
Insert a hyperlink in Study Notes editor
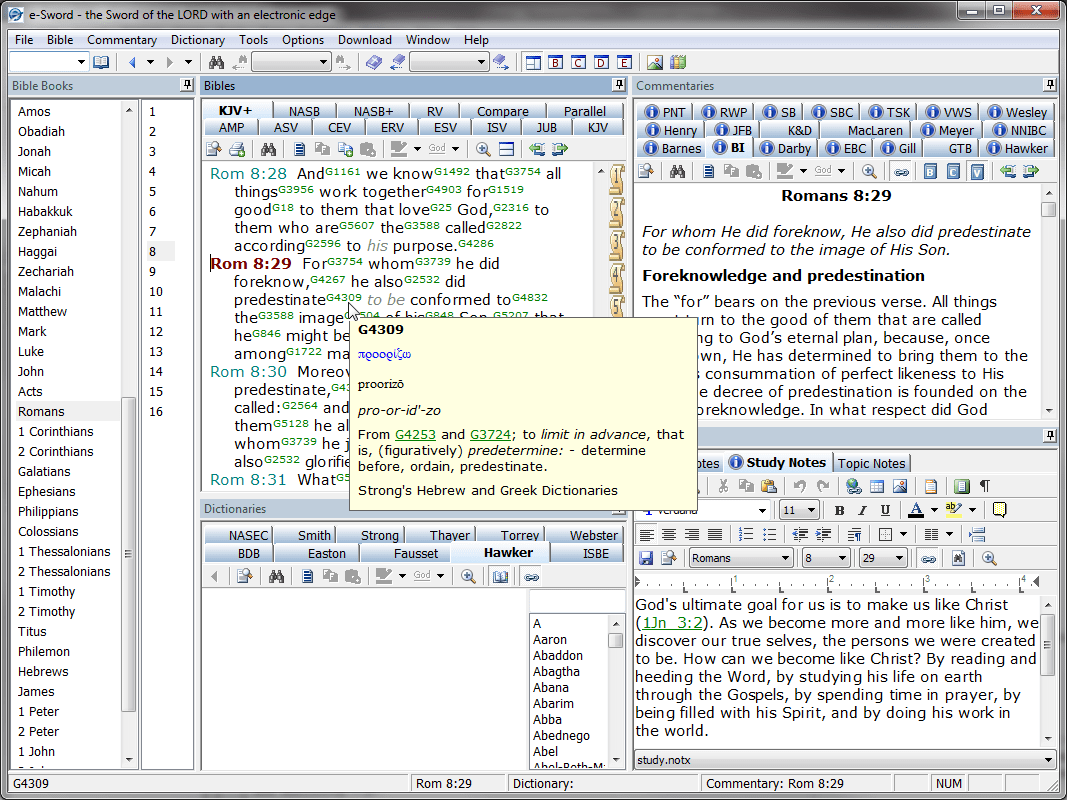pos(852,486)
